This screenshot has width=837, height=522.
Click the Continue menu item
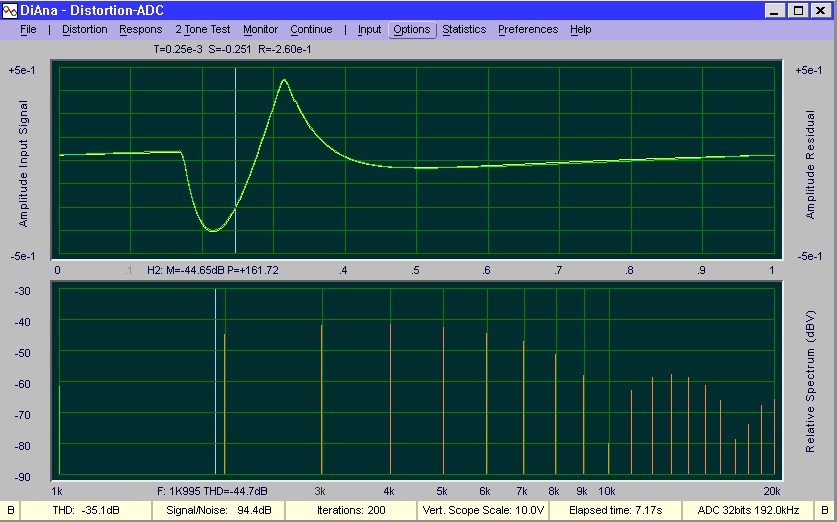click(x=311, y=29)
